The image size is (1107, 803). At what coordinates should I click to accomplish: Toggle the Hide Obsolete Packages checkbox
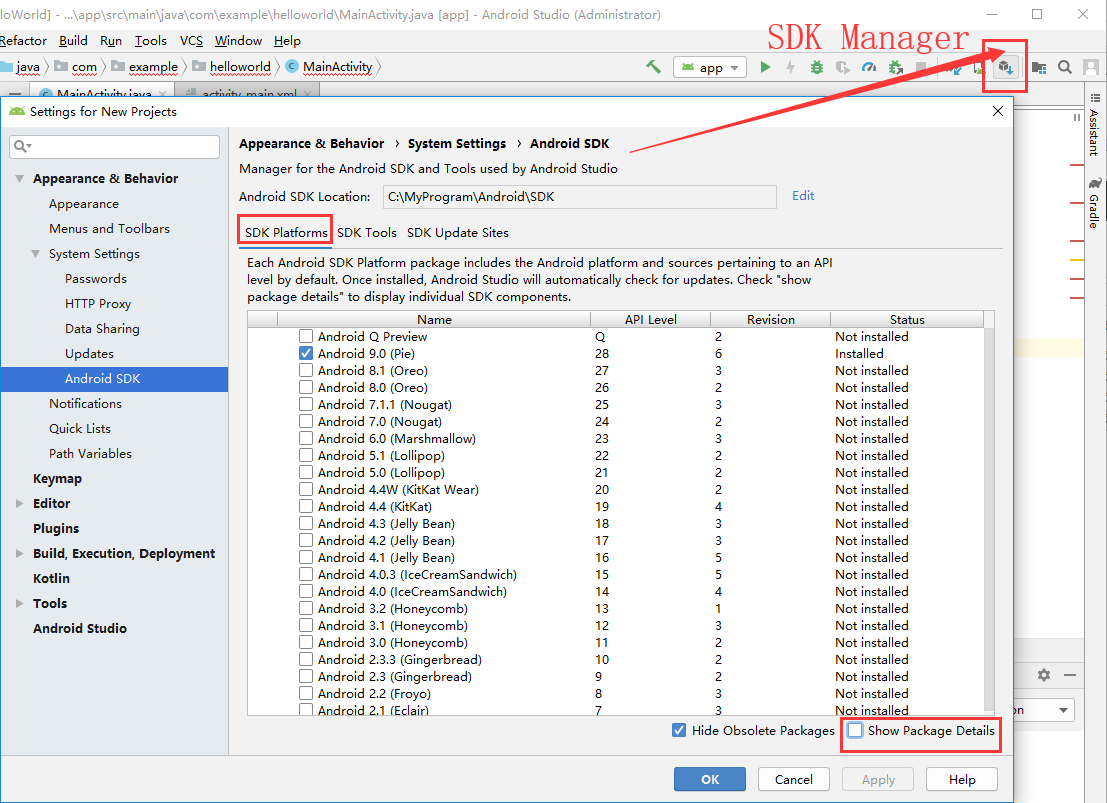(678, 730)
